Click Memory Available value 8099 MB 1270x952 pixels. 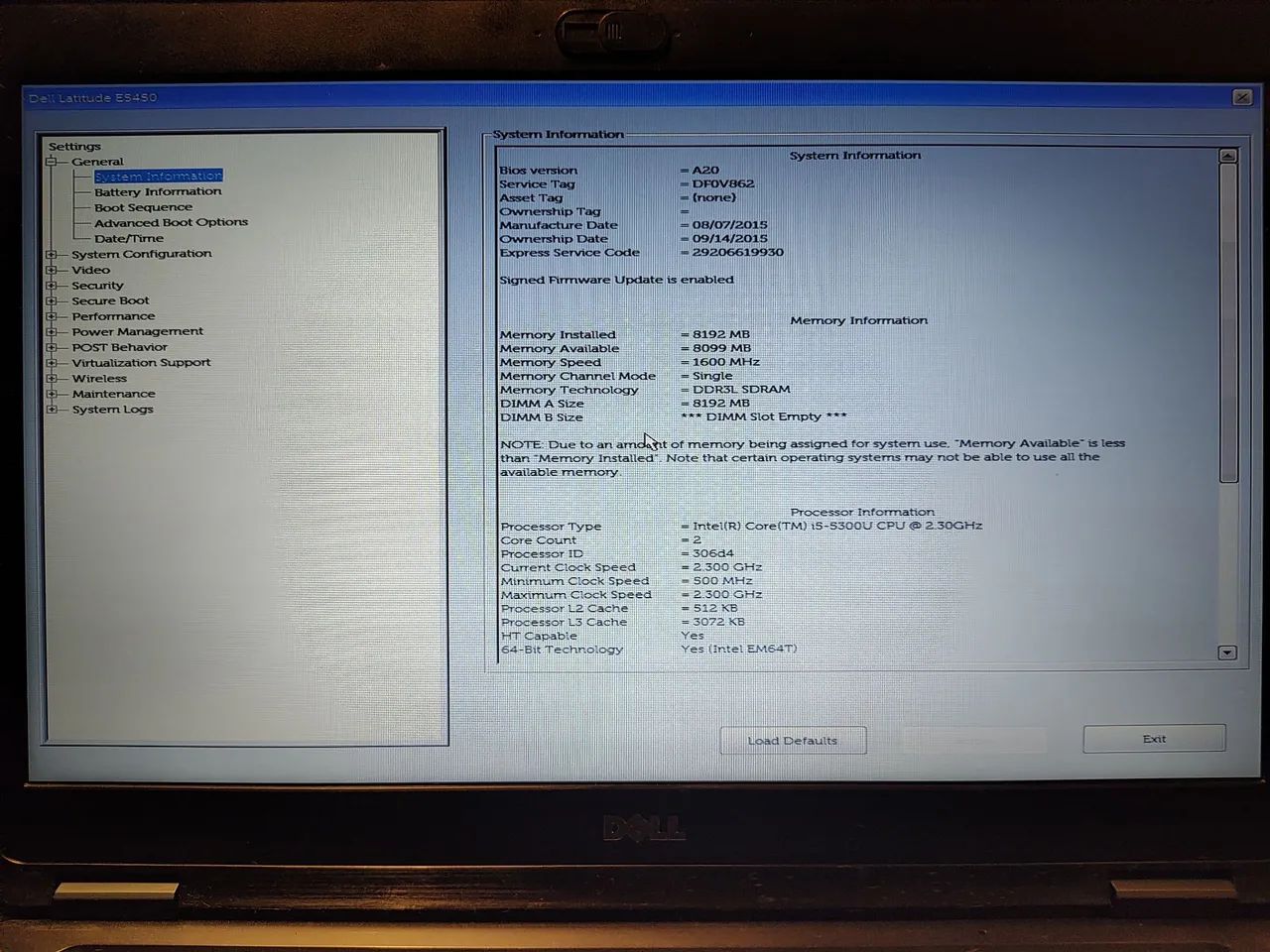(721, 348)
